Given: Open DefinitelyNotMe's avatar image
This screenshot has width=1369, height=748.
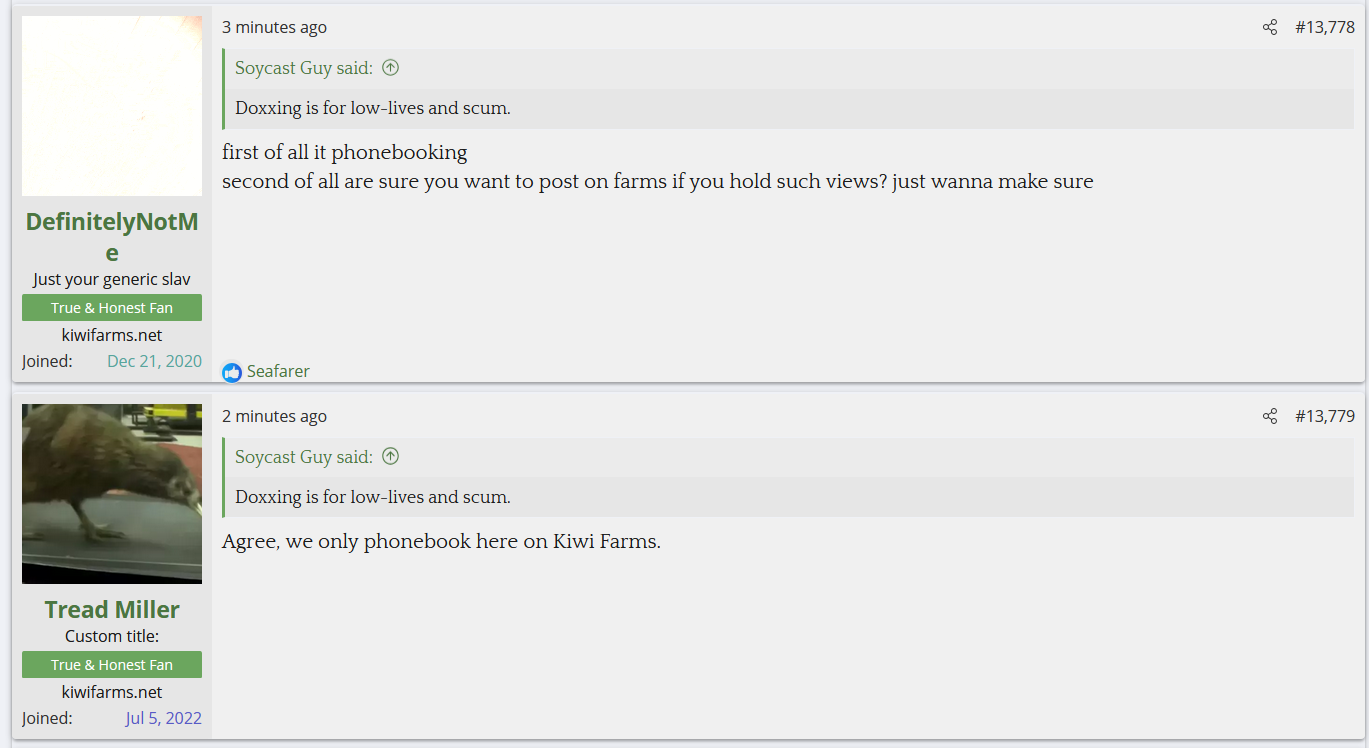Looking at the screenshot, I should click(x=112, y=106).
